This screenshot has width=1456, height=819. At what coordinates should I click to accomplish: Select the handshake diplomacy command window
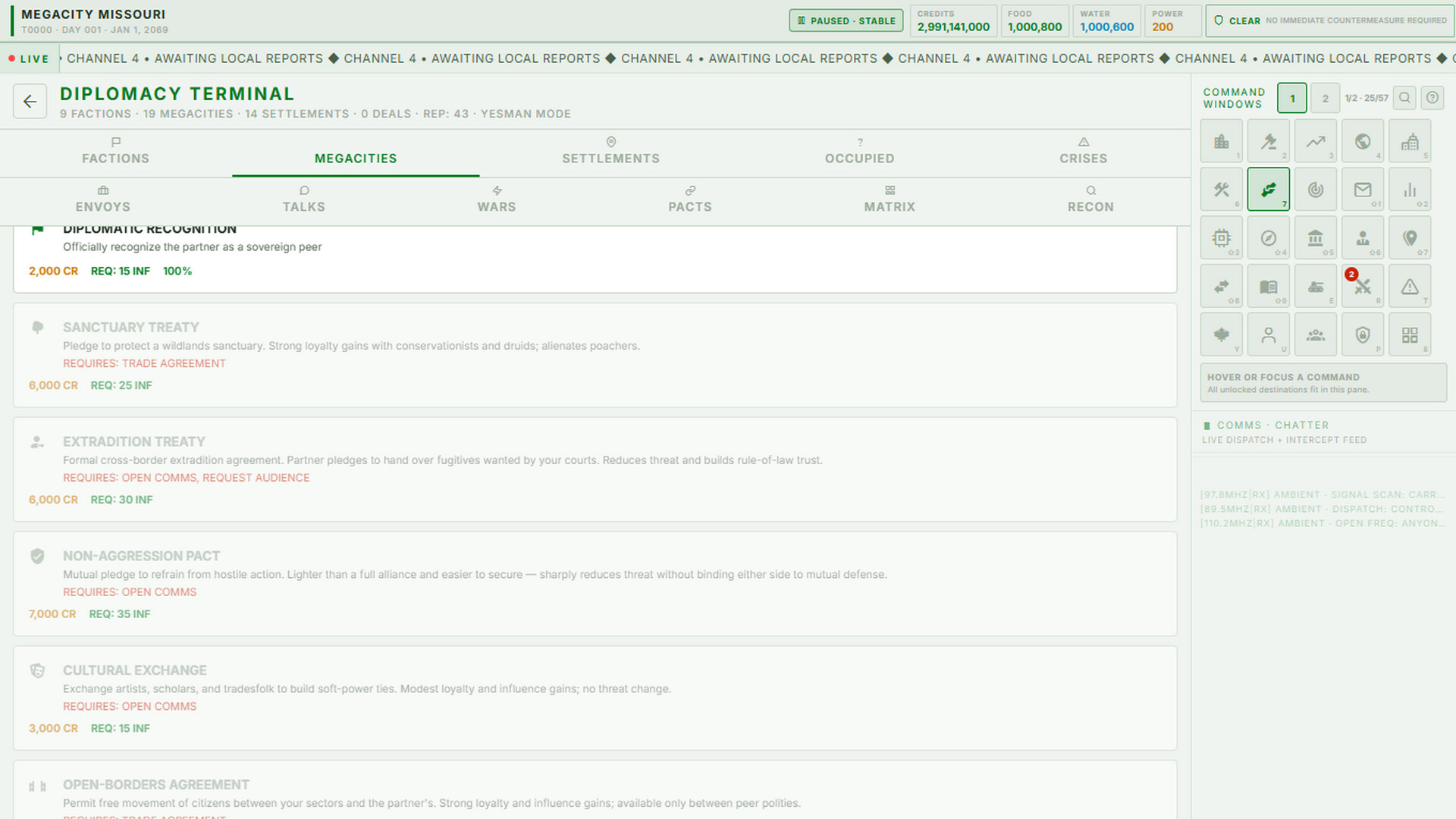click(1268, 190)
